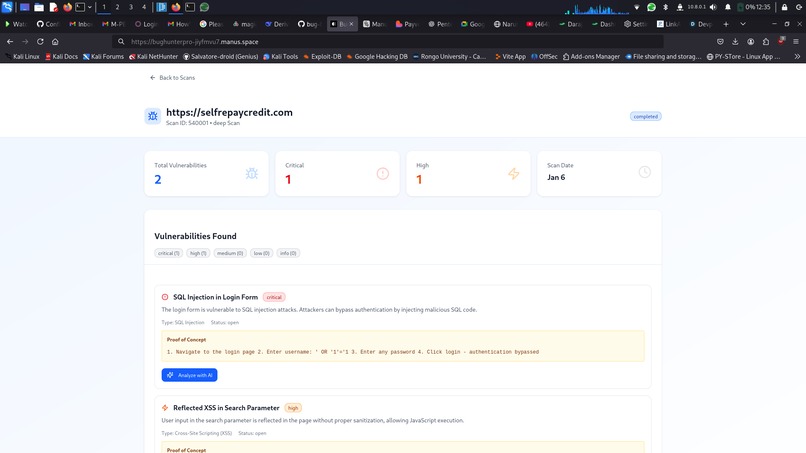
Task: Open the volume control tray icon
Action: tap(713, 7)
